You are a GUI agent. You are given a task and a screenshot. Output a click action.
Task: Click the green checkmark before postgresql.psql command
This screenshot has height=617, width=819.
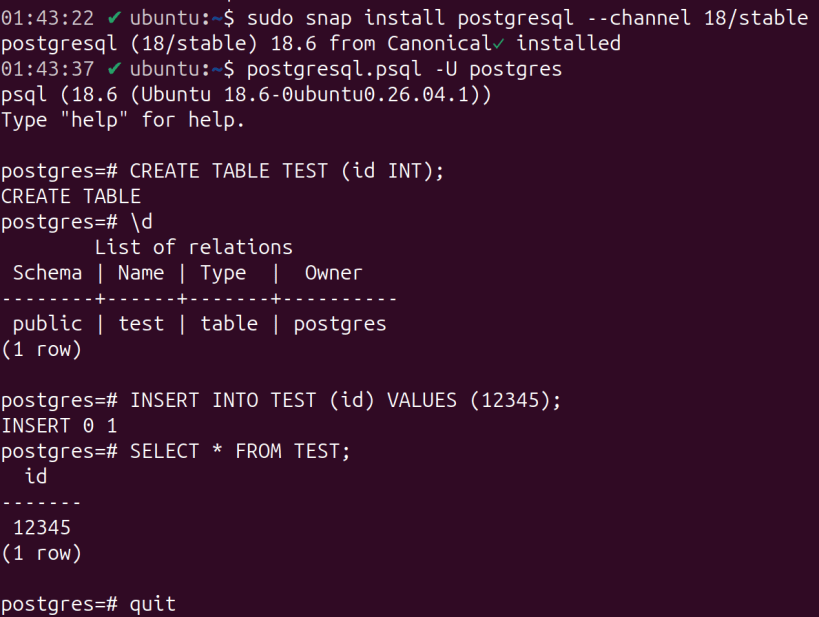[114, 68]
